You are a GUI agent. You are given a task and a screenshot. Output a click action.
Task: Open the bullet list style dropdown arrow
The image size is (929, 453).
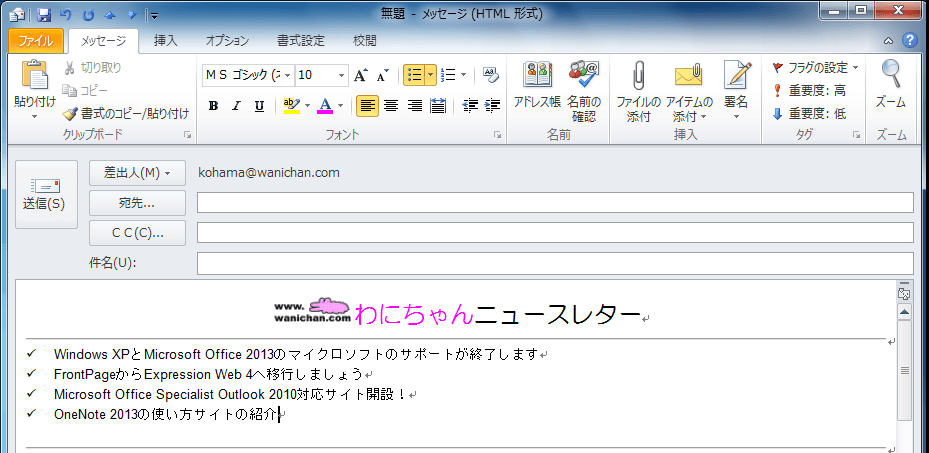click(x=431, y=75)
